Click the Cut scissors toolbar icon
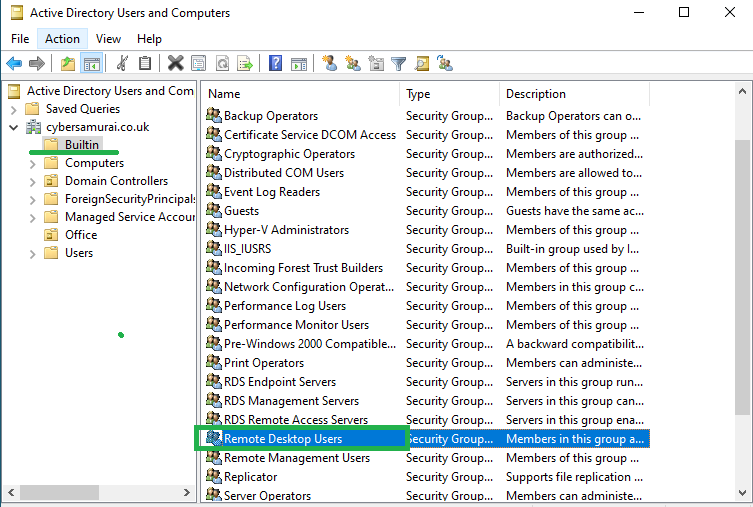Viewport: 753px width, 507px height. coord(122,64)
